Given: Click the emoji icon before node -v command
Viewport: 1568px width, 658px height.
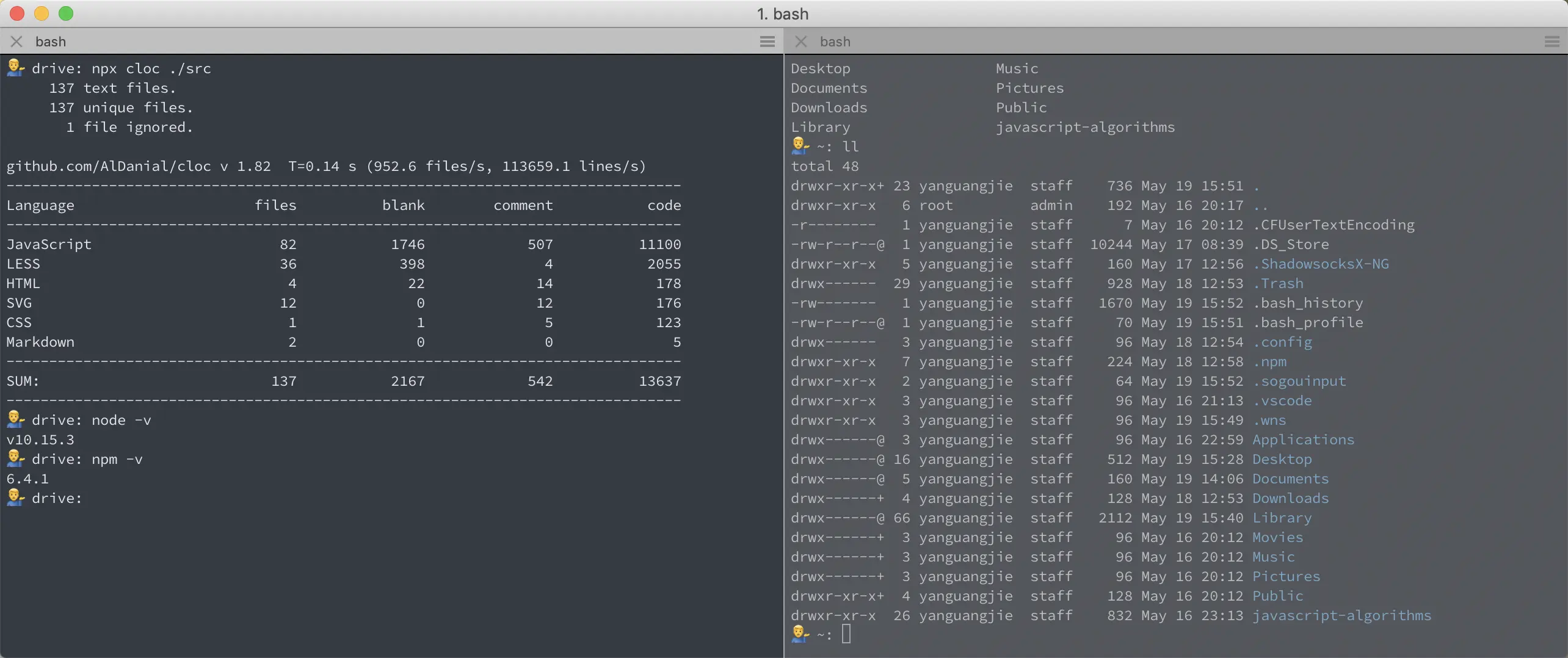Looking at the screenshot, I should pyautogui.click(x=15, y=420).
